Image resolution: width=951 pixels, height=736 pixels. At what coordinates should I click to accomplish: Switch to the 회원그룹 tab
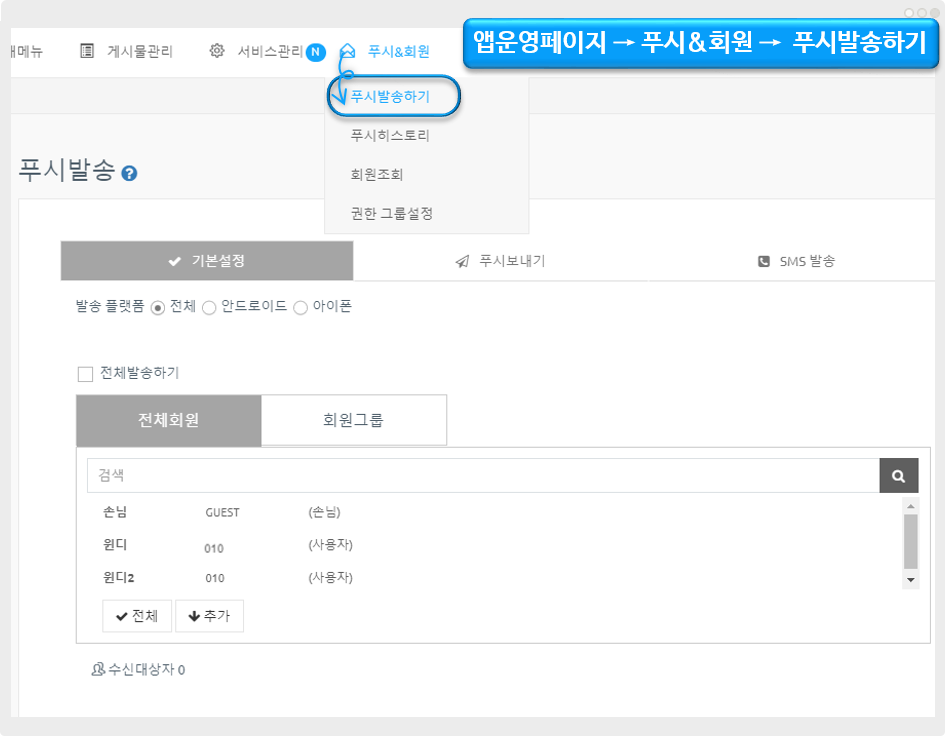pos(353,420)
